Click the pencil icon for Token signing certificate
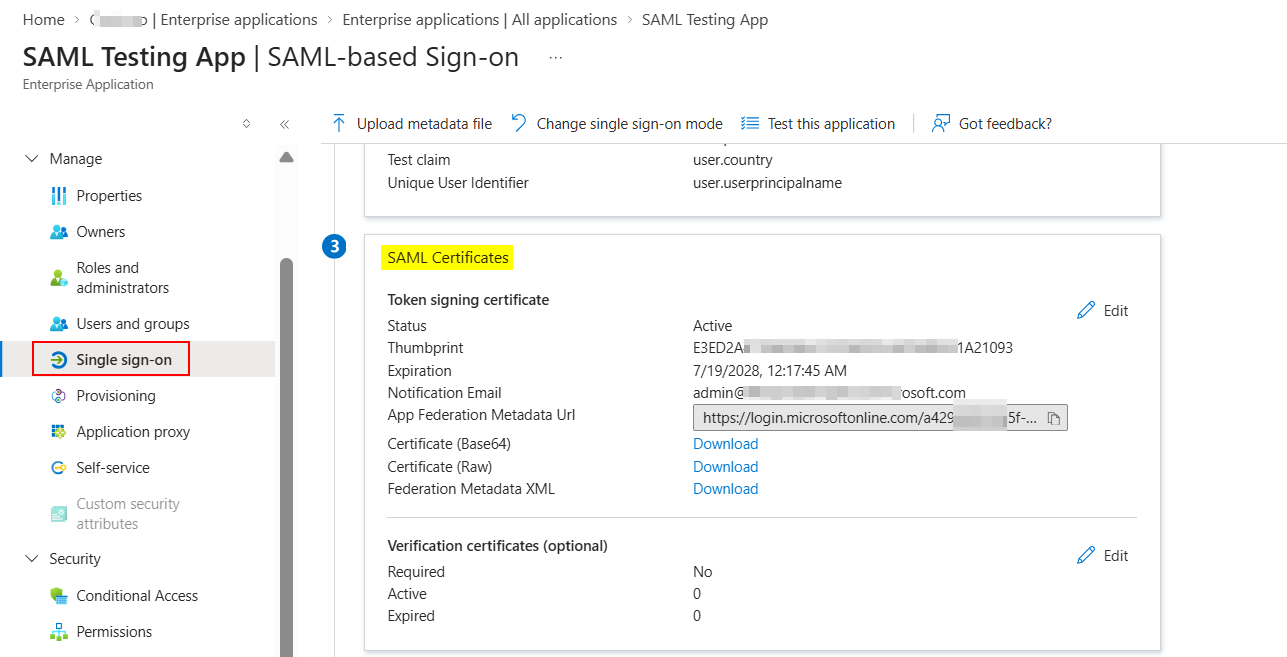Image resolution: width=1287 pixels, height=657 pixels. pos(1086,311)
